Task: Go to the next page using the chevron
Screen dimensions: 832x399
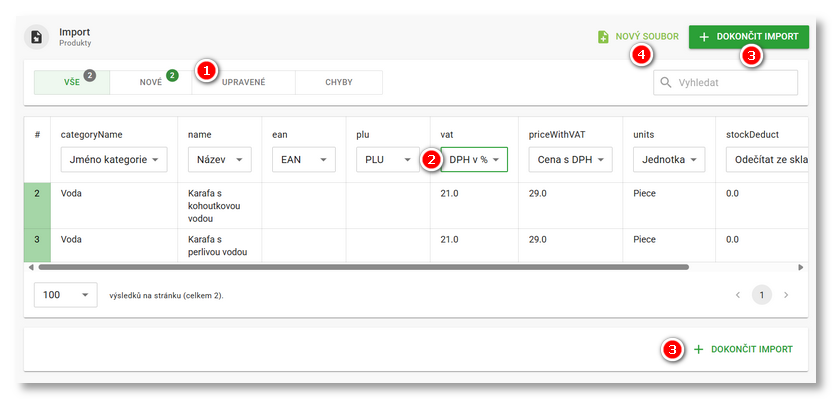Action: [x=786, y=295]
